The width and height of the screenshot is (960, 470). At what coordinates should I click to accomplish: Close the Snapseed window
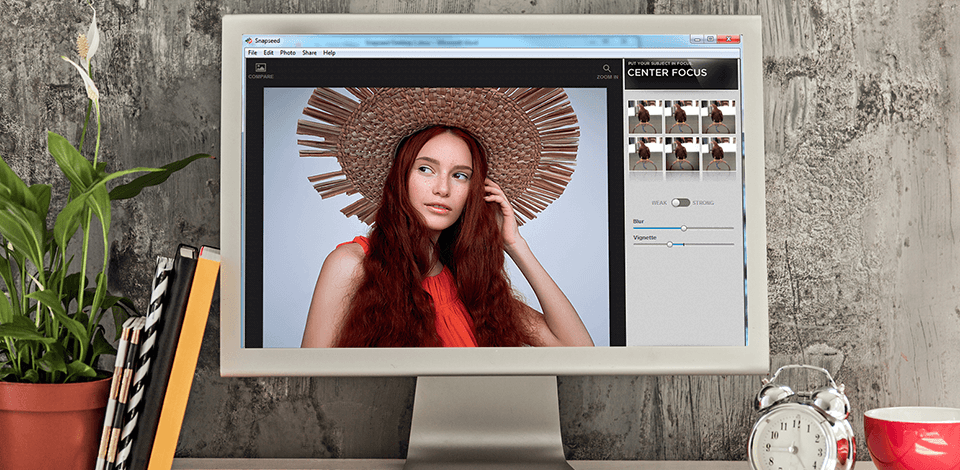point(729,39)
